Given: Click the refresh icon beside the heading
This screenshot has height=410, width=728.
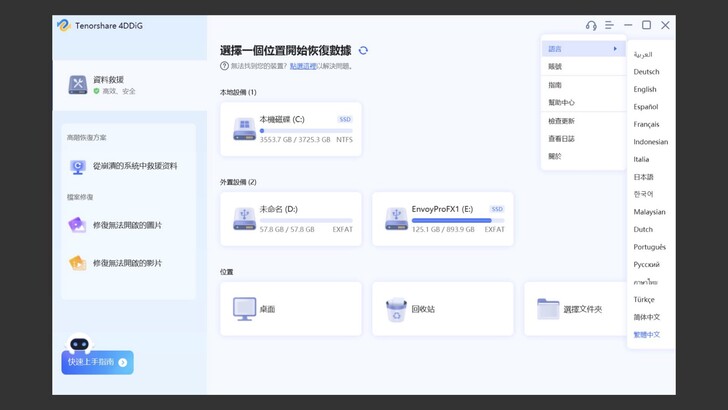Looking at the screenshot, I should pos(363,50).
